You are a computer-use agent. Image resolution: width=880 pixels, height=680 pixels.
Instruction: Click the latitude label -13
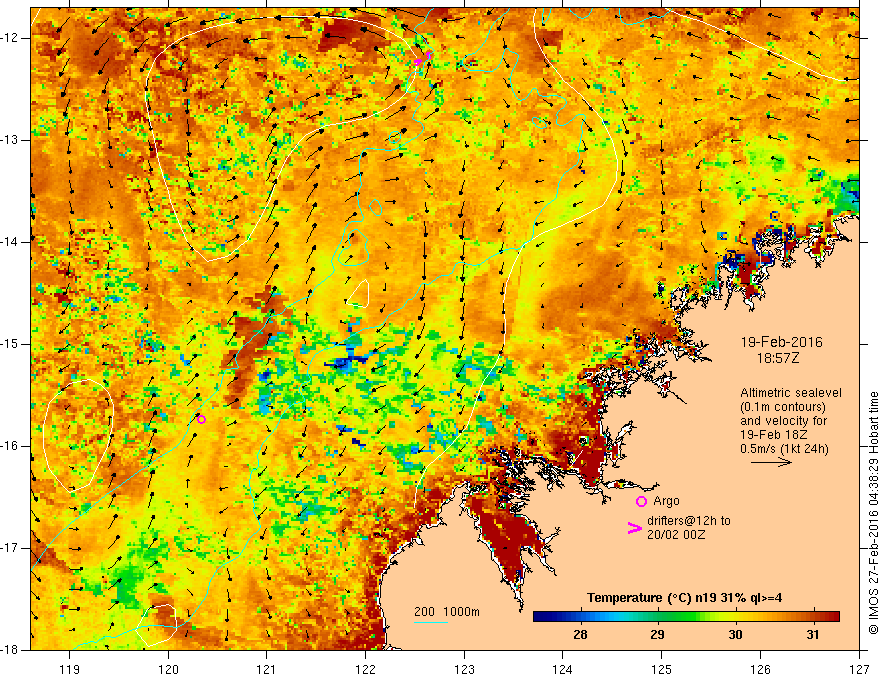point(10,140)
